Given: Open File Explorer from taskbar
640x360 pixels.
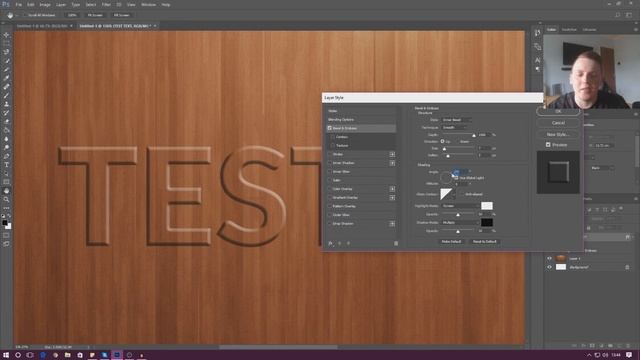Looking at the screenshot, I should pos(67,355).
